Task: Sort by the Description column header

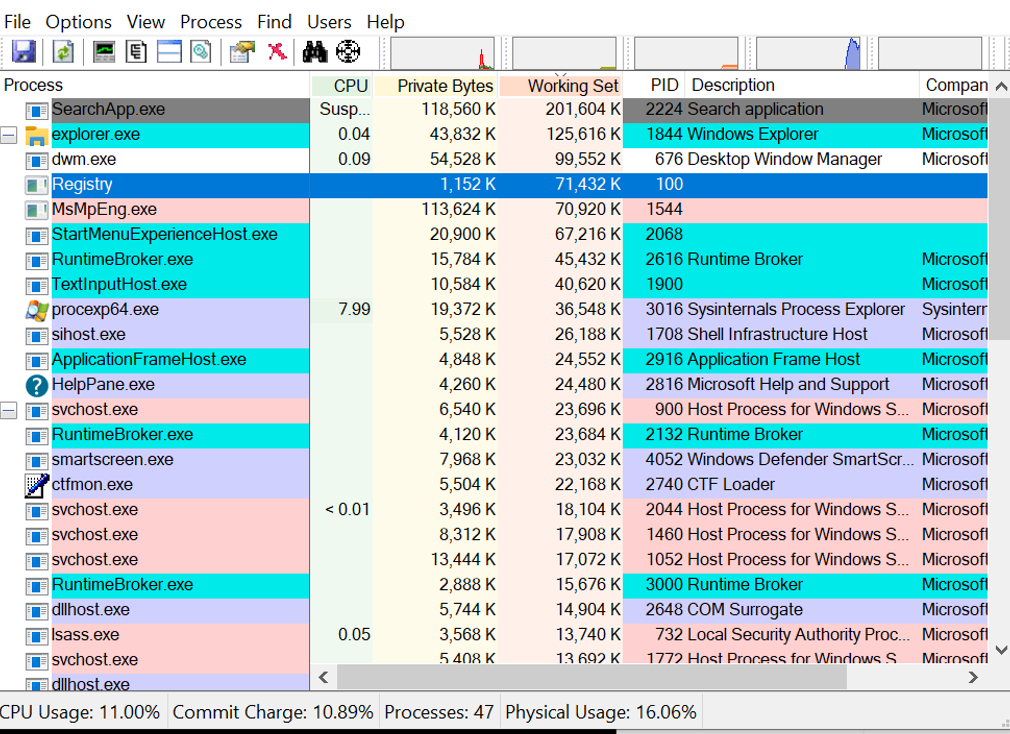Action: point(801,86)
